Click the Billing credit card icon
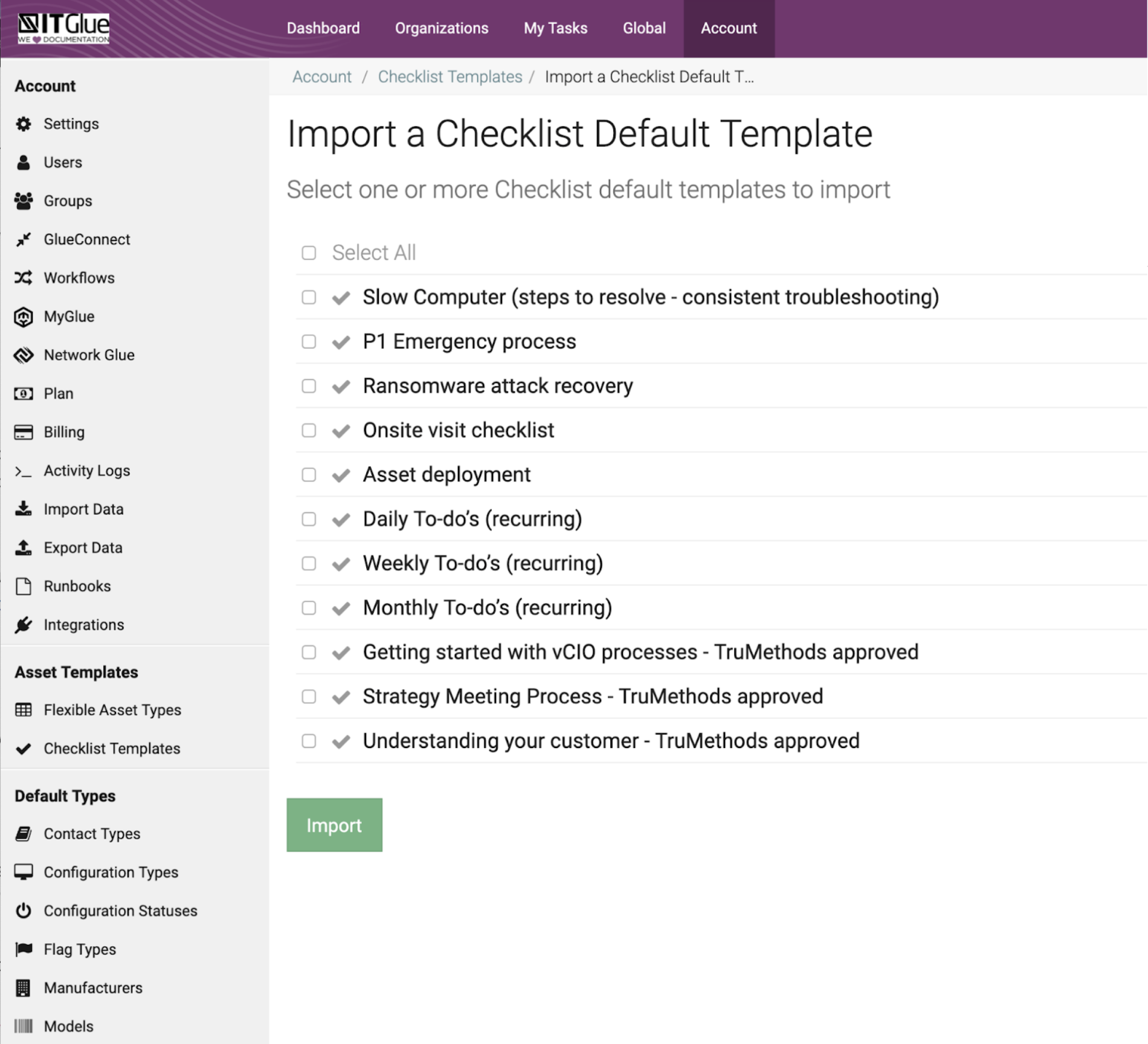The height and width of the screenshot is (1044, 1148). pos(23,431)
